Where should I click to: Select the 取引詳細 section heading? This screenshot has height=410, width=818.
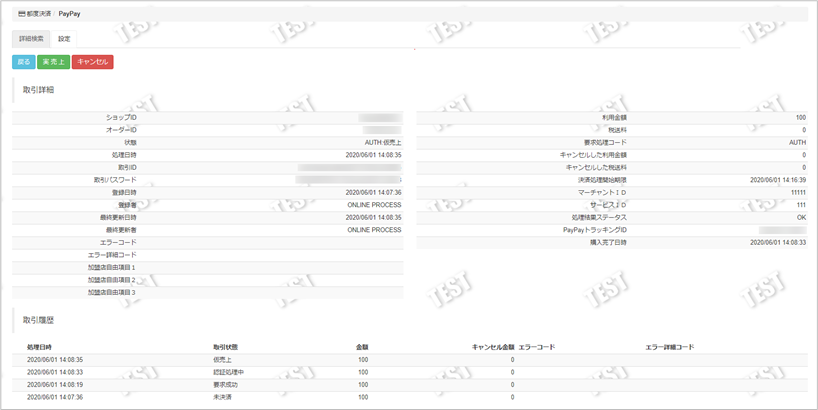pyautogui.click(x=38, y=90)
